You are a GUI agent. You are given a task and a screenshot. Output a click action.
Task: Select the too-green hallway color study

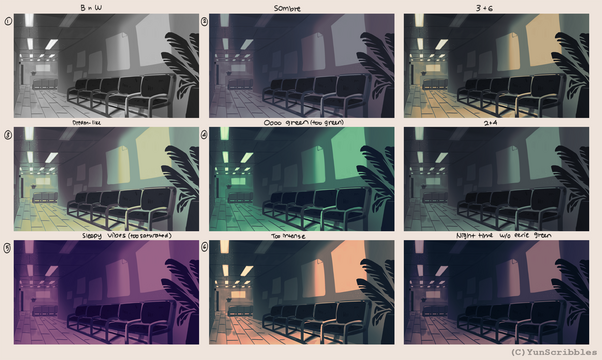[301, 179]
